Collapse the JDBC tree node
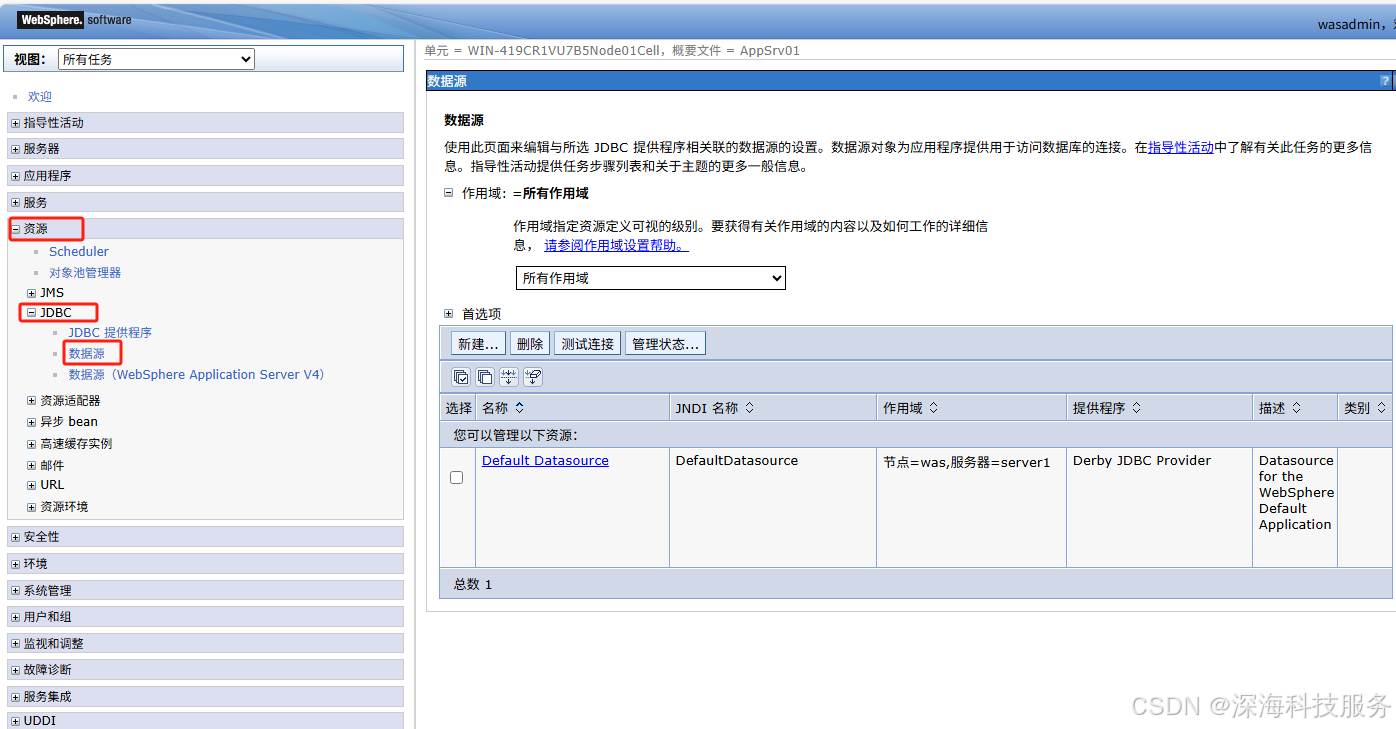Viewport: 1396px width, 729px height. pos(32,313)
